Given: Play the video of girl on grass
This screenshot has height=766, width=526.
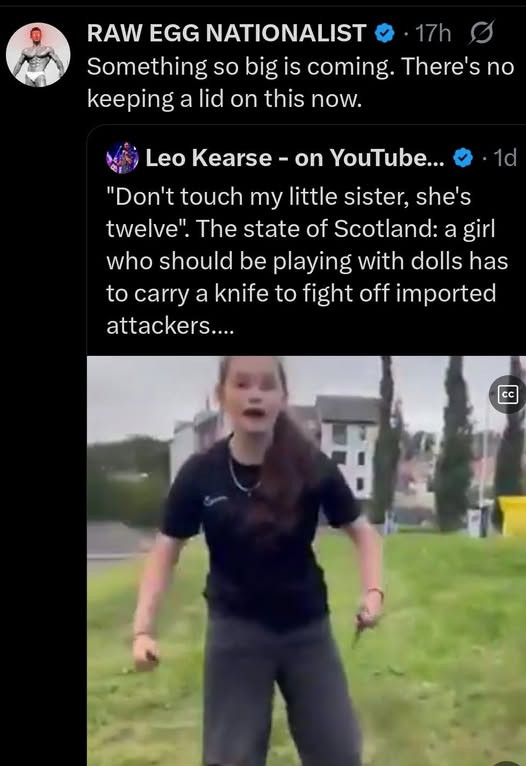Looking at the screenshot, I should pyautogui.click(x=306, y=561).
